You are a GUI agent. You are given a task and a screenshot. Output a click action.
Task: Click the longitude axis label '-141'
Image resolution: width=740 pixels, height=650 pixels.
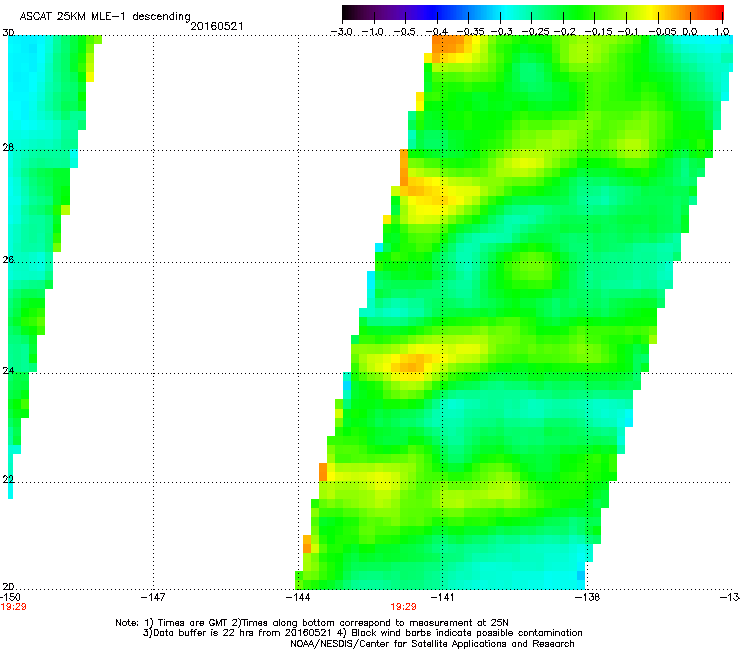click(443, 597)
